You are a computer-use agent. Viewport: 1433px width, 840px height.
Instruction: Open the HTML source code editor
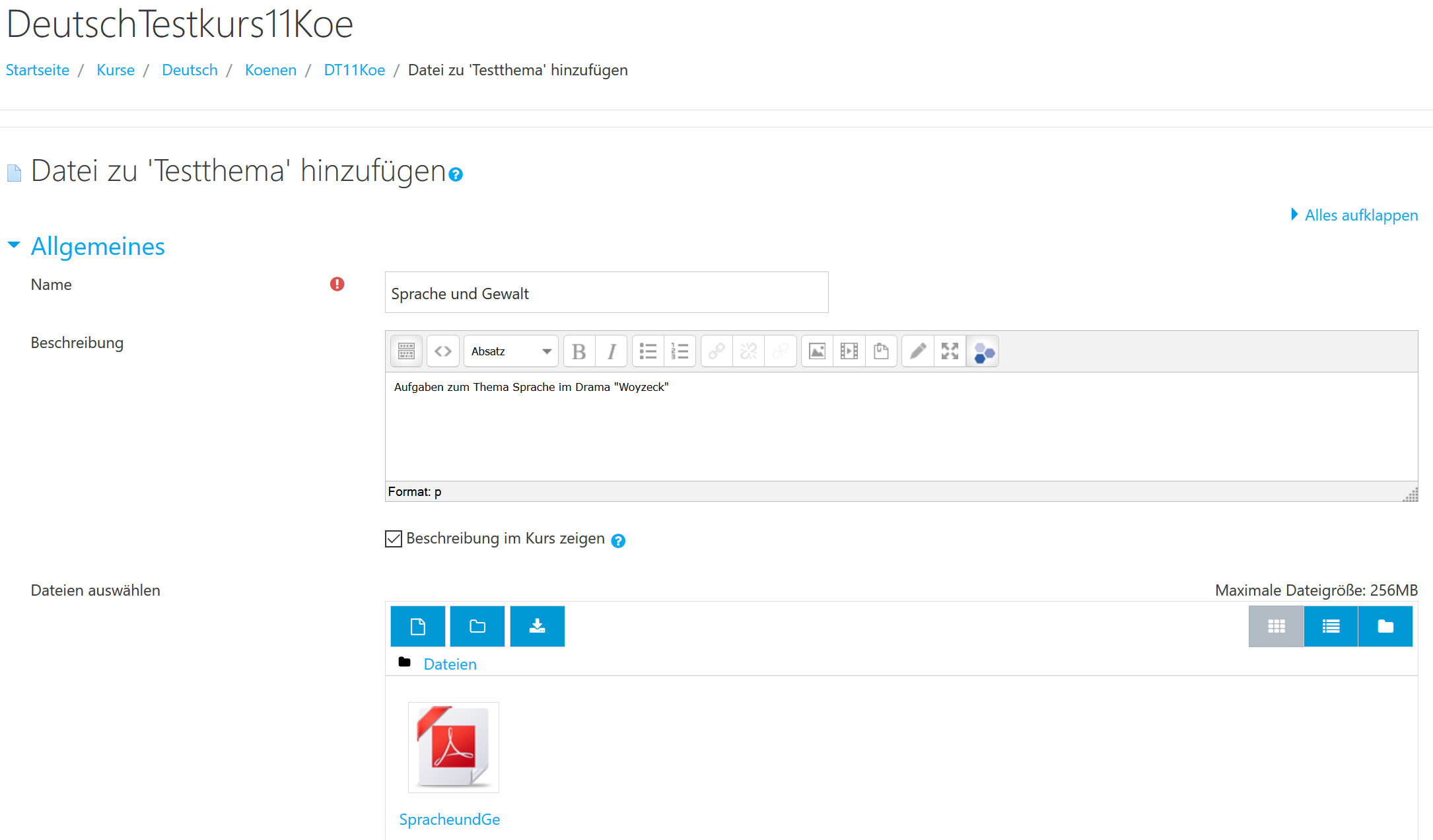click(443, 351)
